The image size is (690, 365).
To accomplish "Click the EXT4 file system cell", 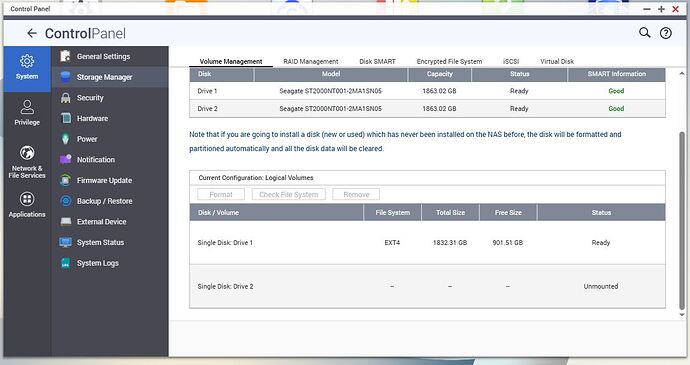I will tap(392, 243).
